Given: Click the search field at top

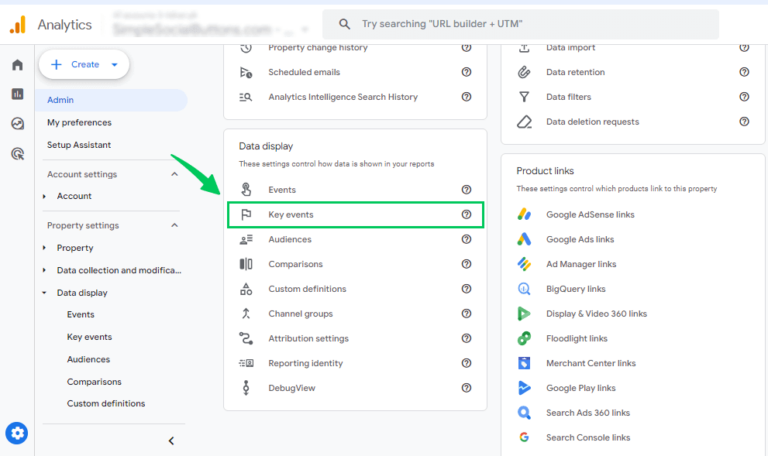Looking at the screenshot, I should point(520,24).
